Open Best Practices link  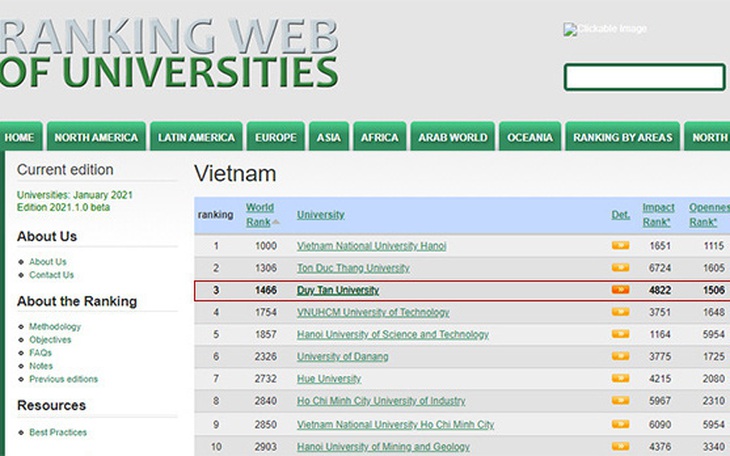pyautogui.click(x=58, y=432)
